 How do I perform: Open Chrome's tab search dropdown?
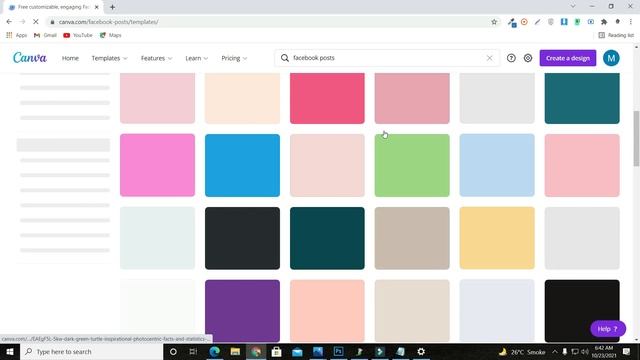[573, 7]
